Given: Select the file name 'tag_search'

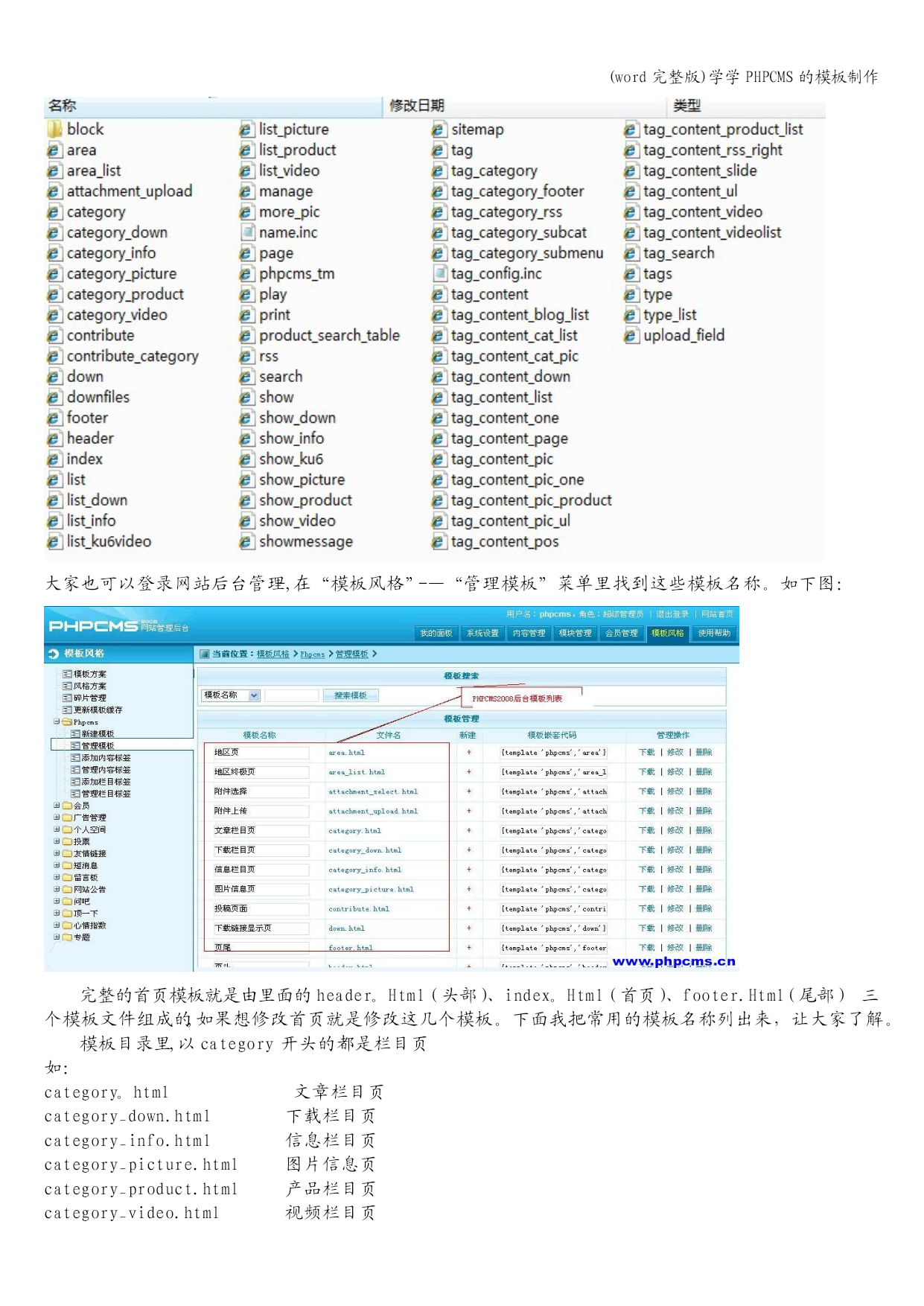Looking at the screenshot, I should 679,253.
